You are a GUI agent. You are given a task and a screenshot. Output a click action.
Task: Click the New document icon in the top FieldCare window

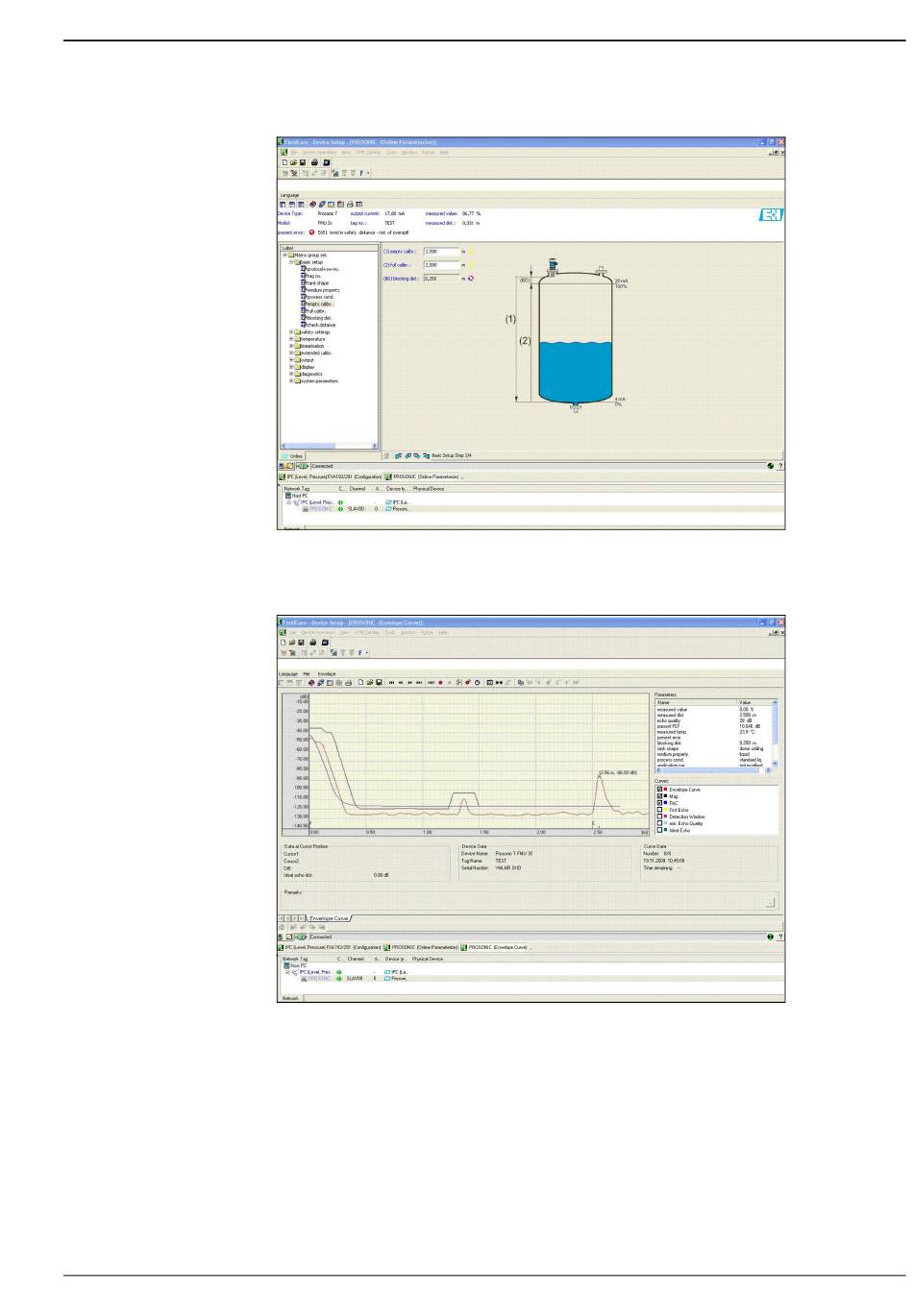click(284, 162)
